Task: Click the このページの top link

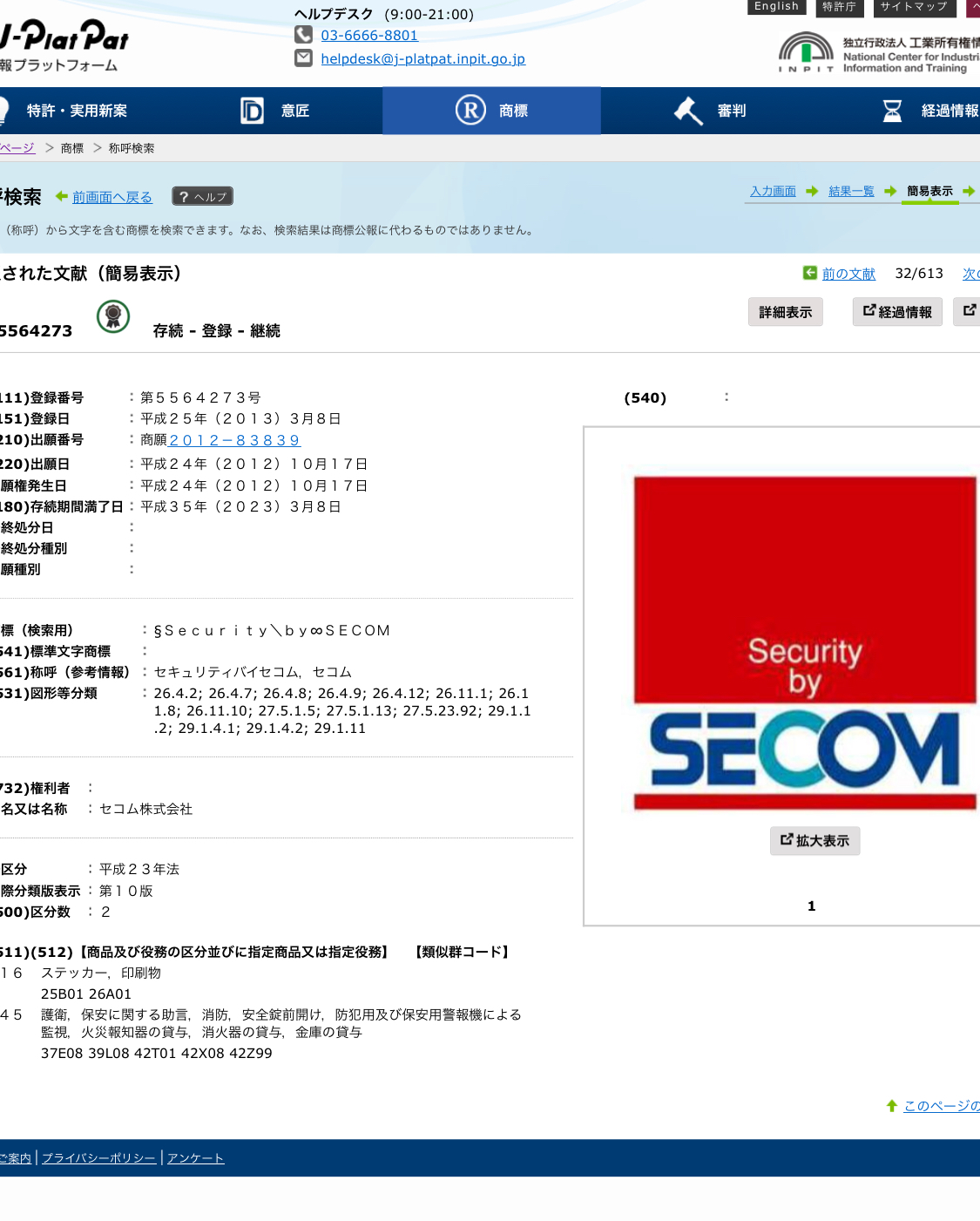Action: pyautogui.click(x=941, y=1106)
